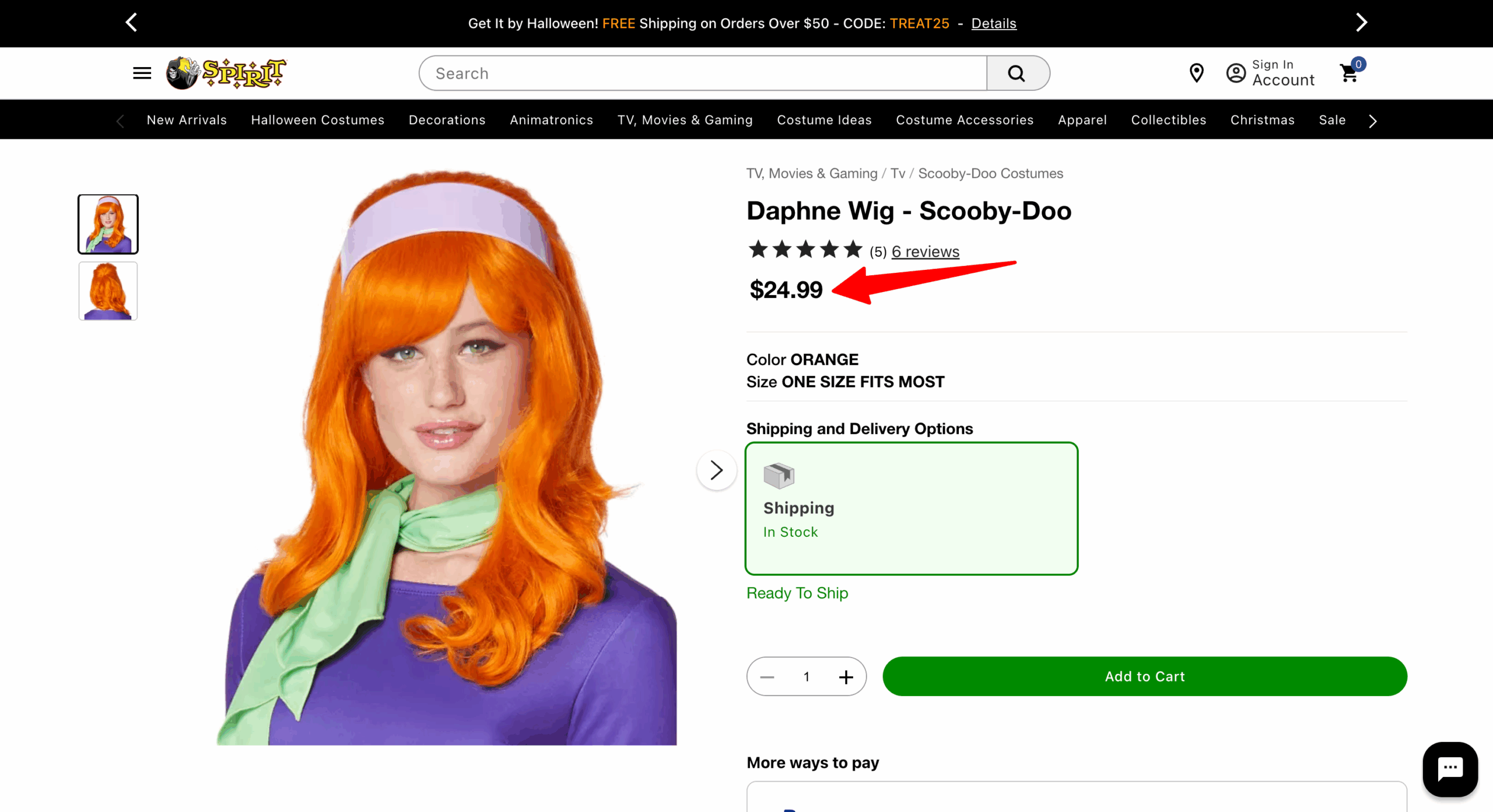Screen dimensions: 1493x812
Task: Open the store locator pin icon
Action: 1196,73
